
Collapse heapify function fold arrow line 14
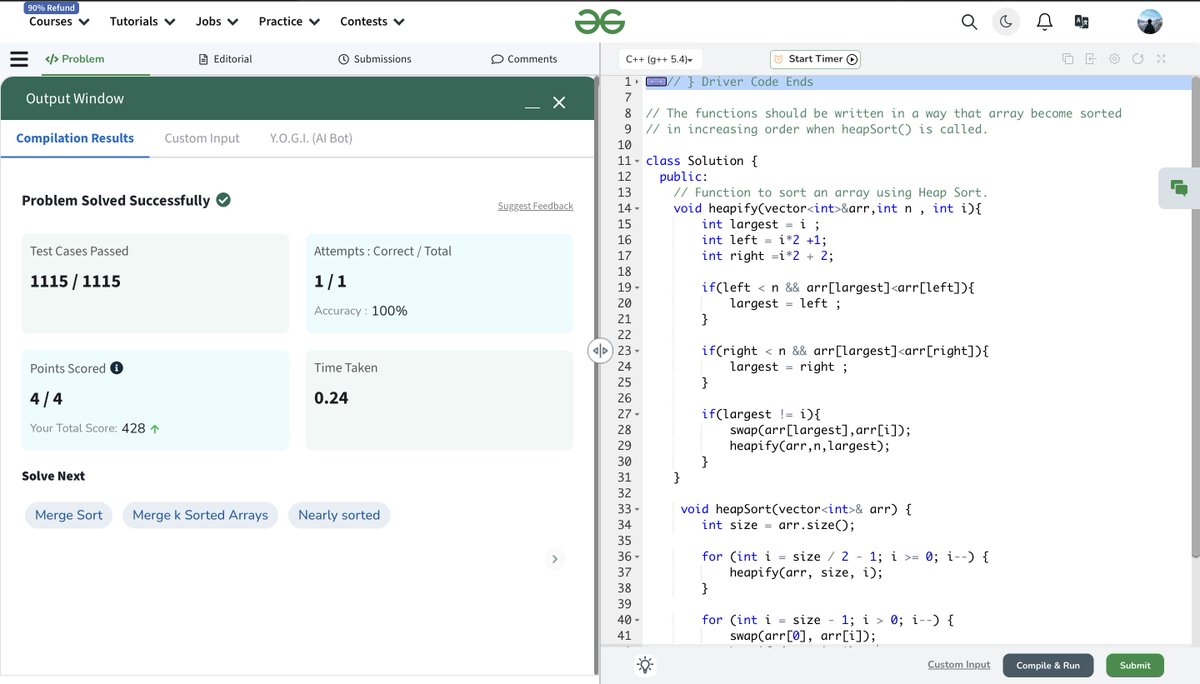[x=637, y=209]
